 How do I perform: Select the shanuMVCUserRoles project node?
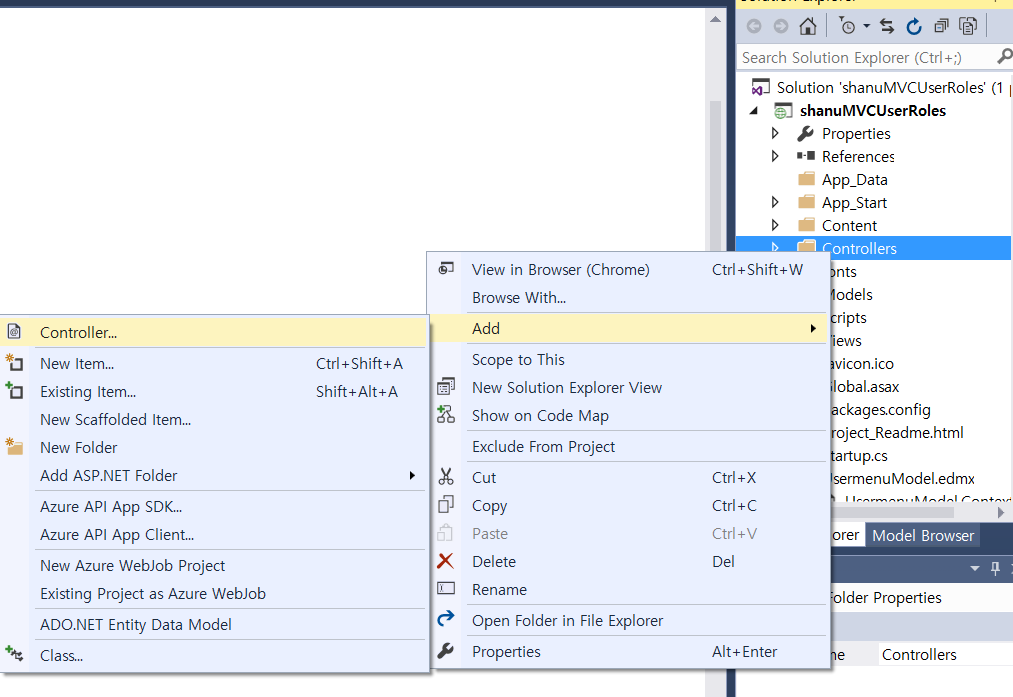873,110
